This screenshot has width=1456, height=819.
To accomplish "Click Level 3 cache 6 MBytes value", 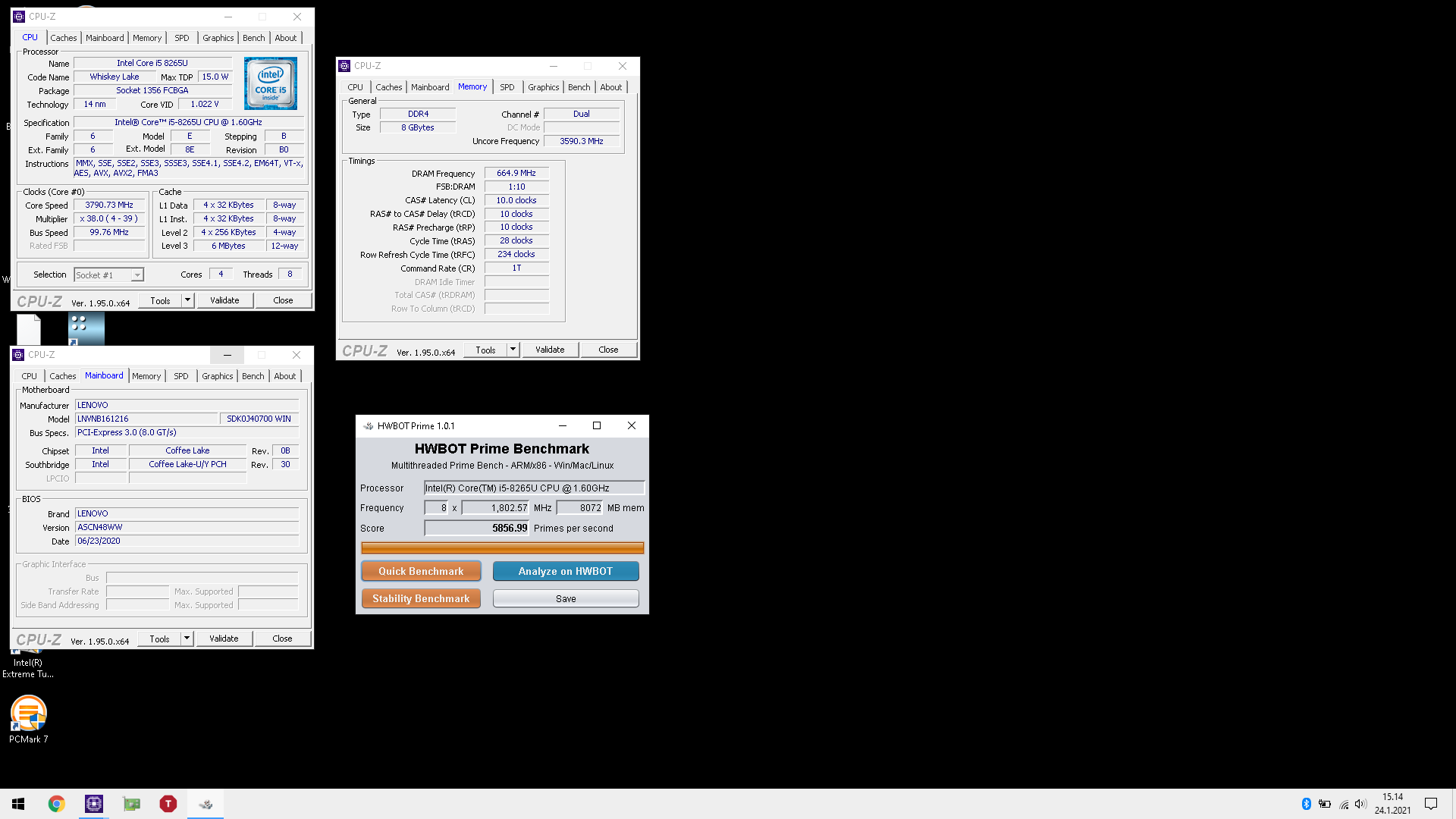I will point(228,246).
